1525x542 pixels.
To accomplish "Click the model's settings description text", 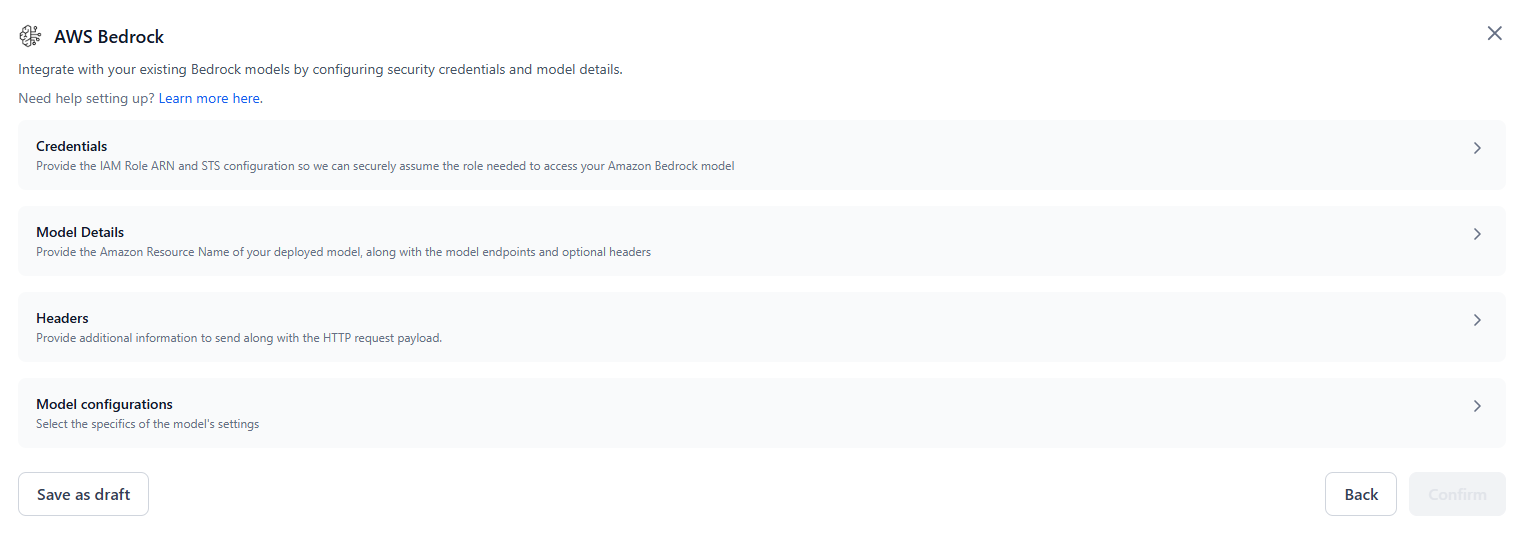I will tap(147, 424).
